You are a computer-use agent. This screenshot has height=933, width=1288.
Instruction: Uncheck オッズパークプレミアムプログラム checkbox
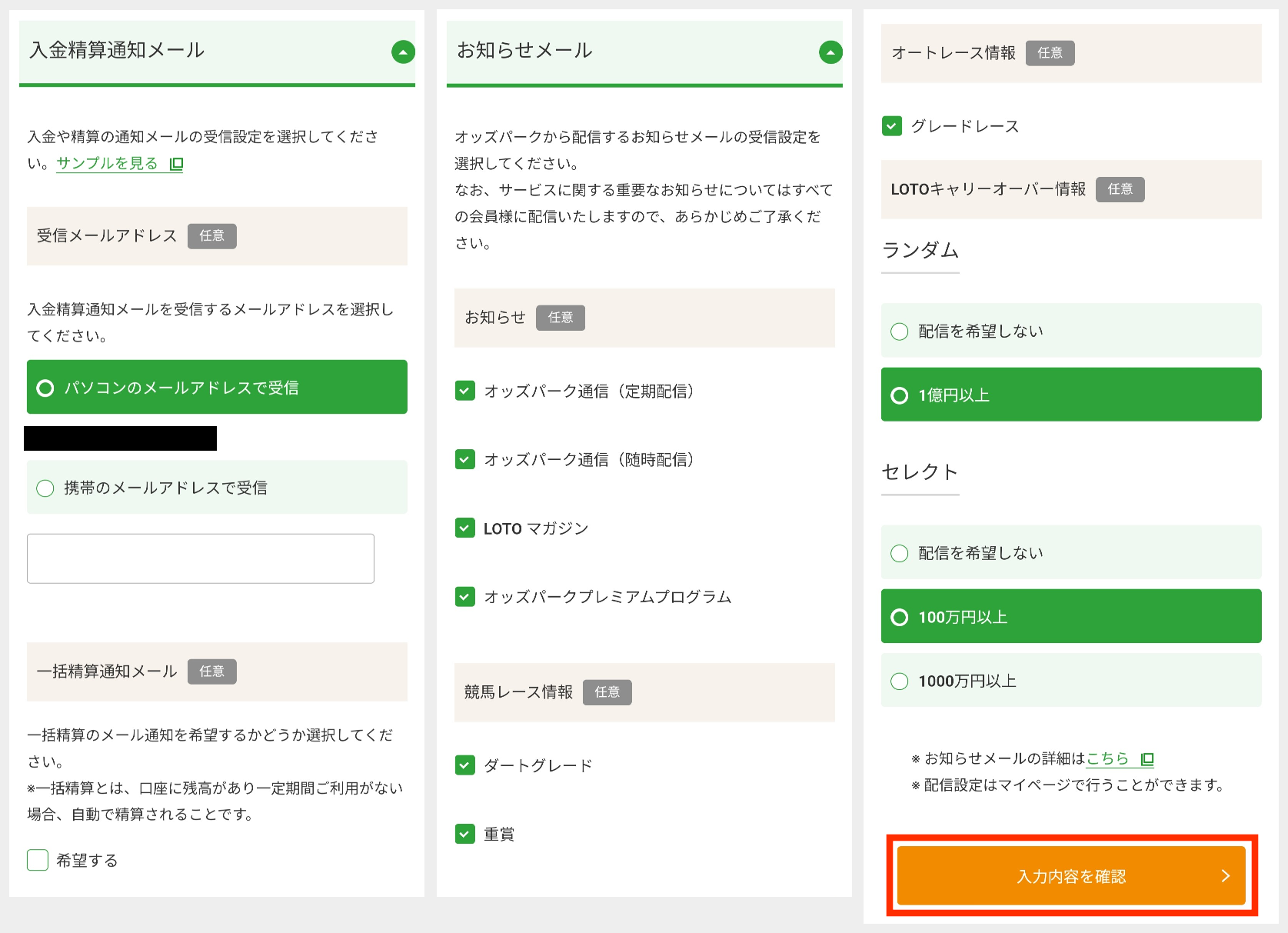(464, 596)
